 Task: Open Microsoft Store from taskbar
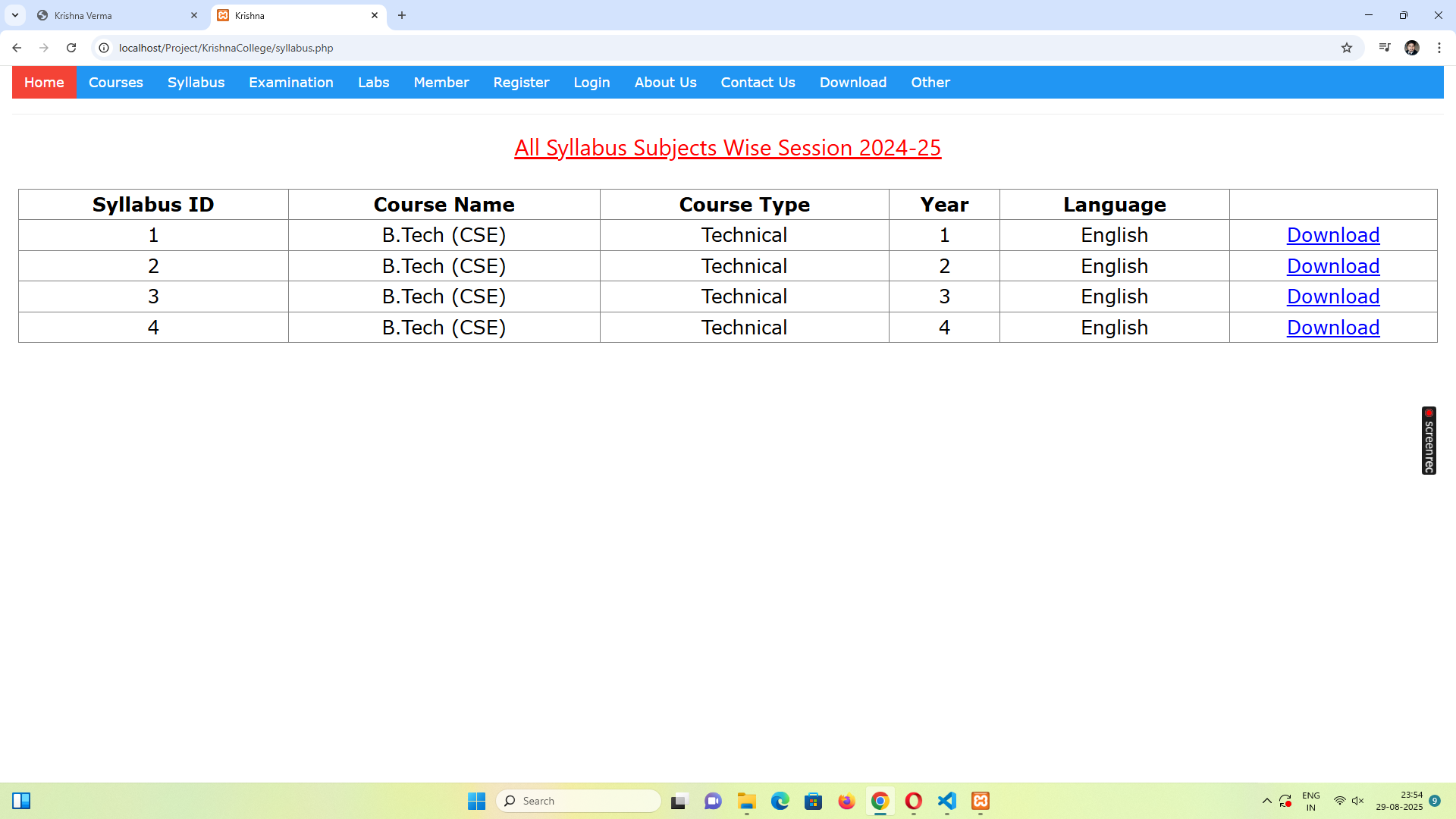pyautogui.click(x=814, y=801)
